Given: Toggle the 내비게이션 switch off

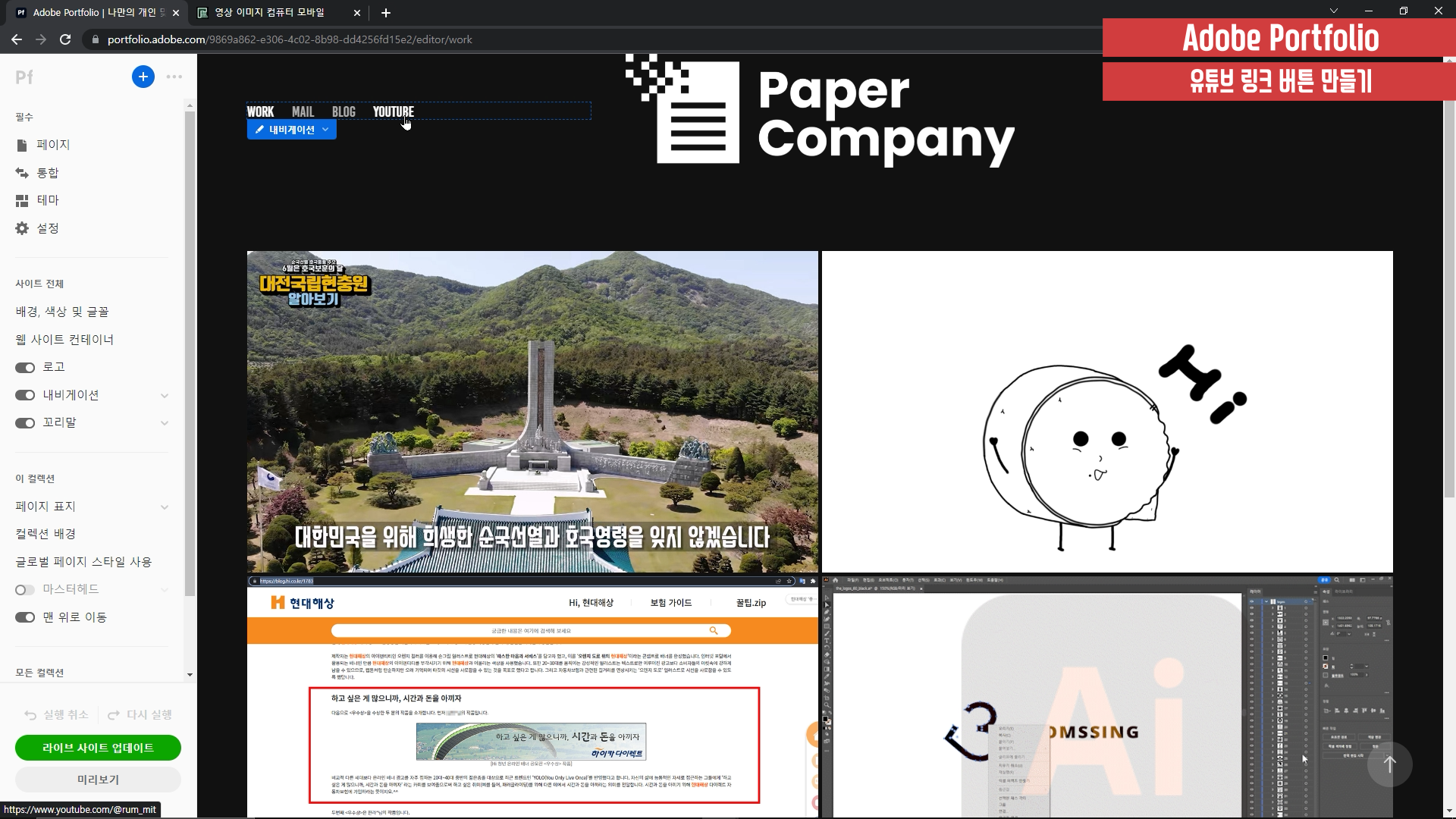Looking at the screenshot, I should coord(25,395).
